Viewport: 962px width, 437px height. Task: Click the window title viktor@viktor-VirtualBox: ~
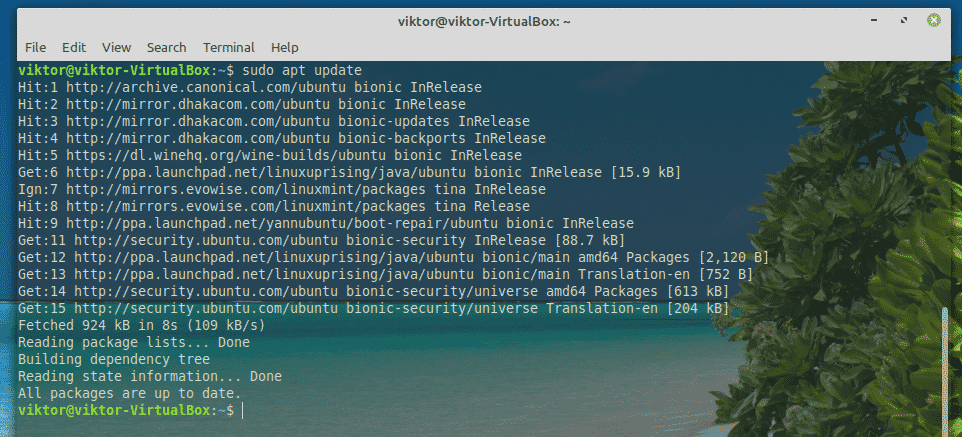pos(484,21)
